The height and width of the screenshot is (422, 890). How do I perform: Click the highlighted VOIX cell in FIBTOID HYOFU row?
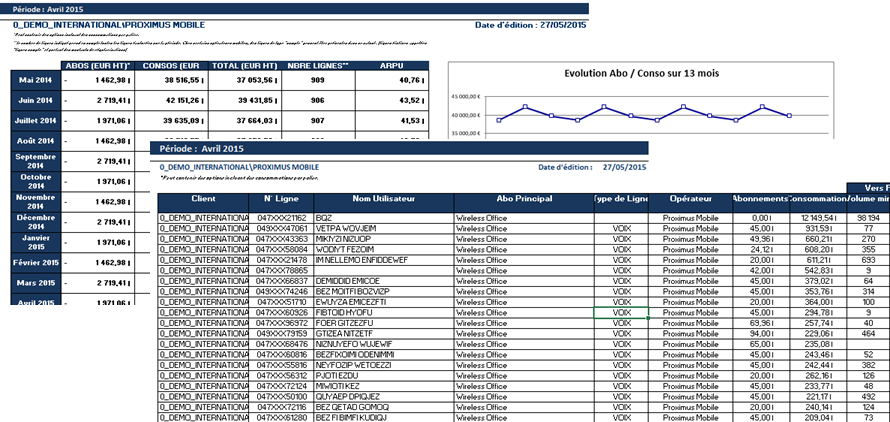(x=622, y=312)
